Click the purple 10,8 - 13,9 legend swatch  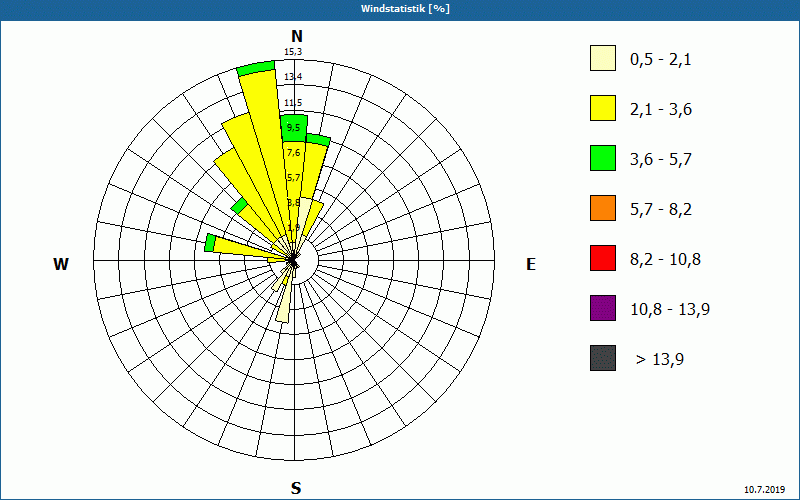[x=603, y=308]
